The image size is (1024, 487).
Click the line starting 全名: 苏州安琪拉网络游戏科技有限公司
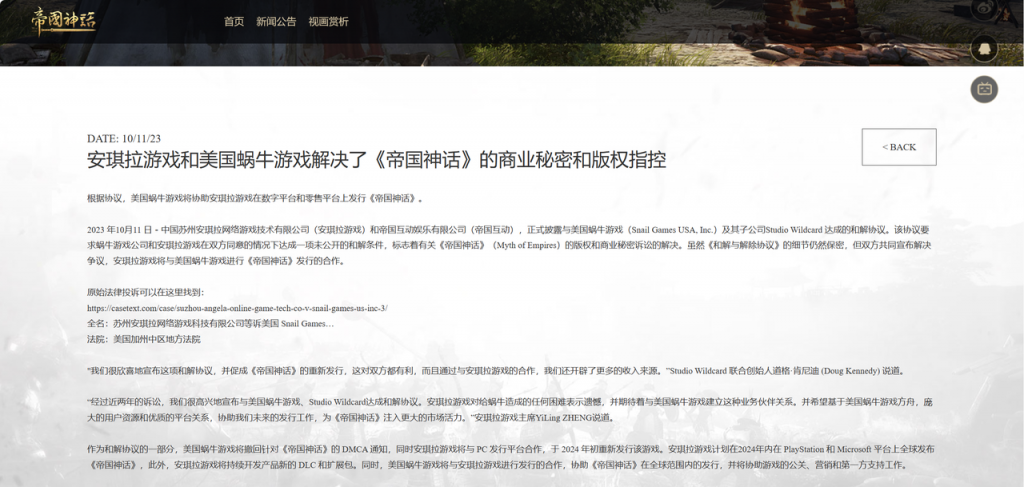point(210,323)
